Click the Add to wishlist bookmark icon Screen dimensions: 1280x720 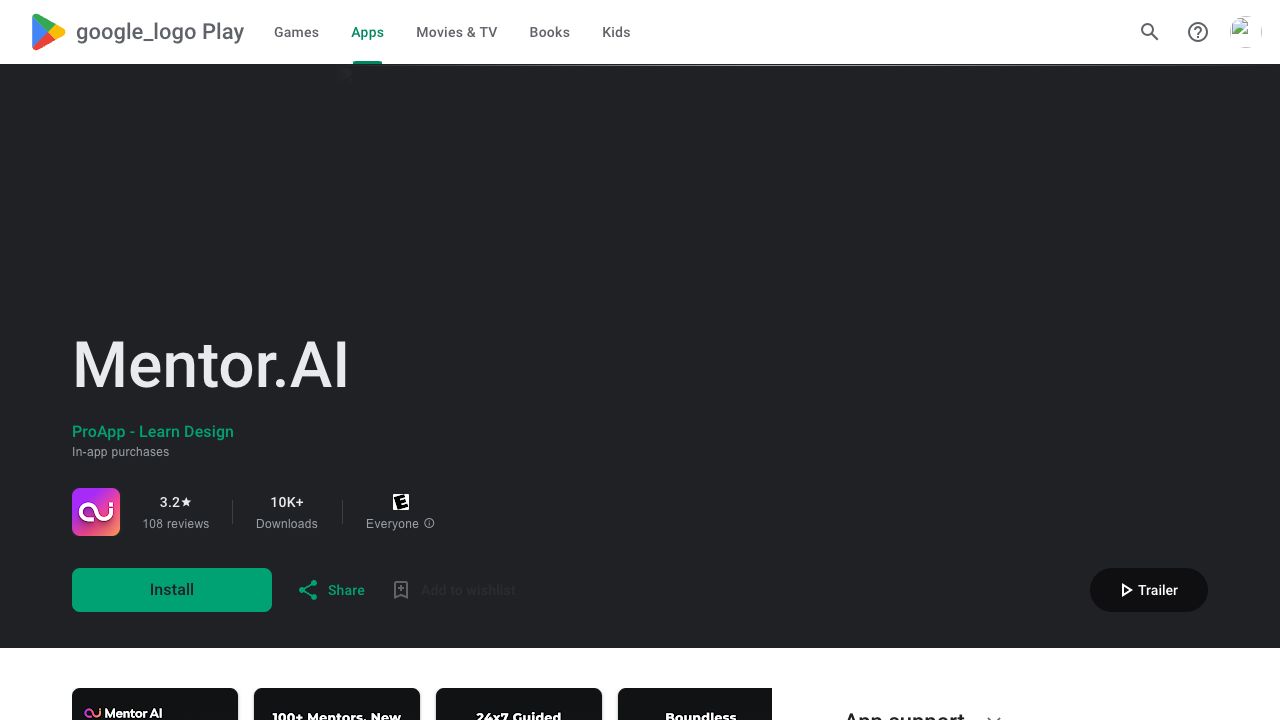click(401, 590)
